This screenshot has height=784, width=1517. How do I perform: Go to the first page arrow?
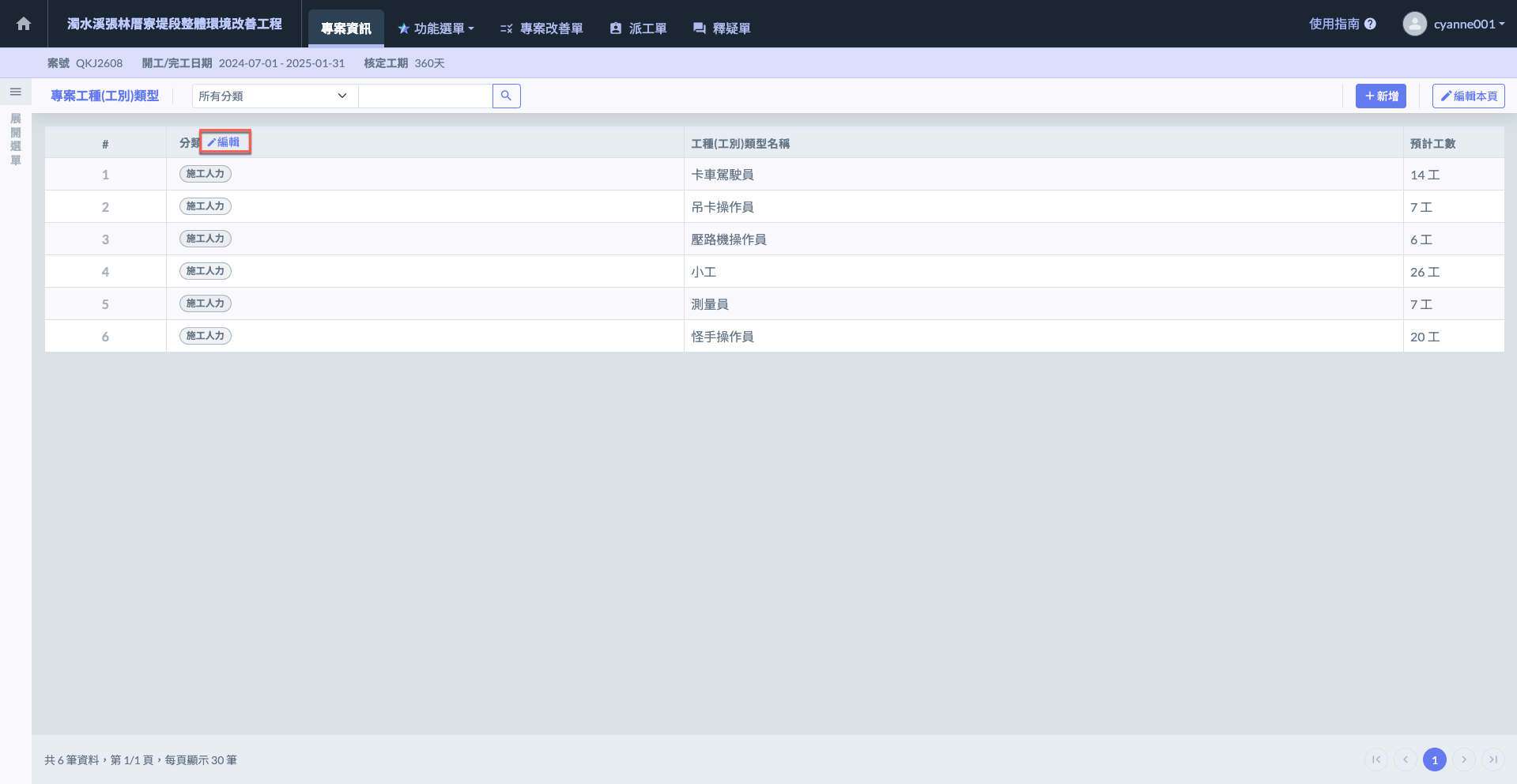[1376, 759]
